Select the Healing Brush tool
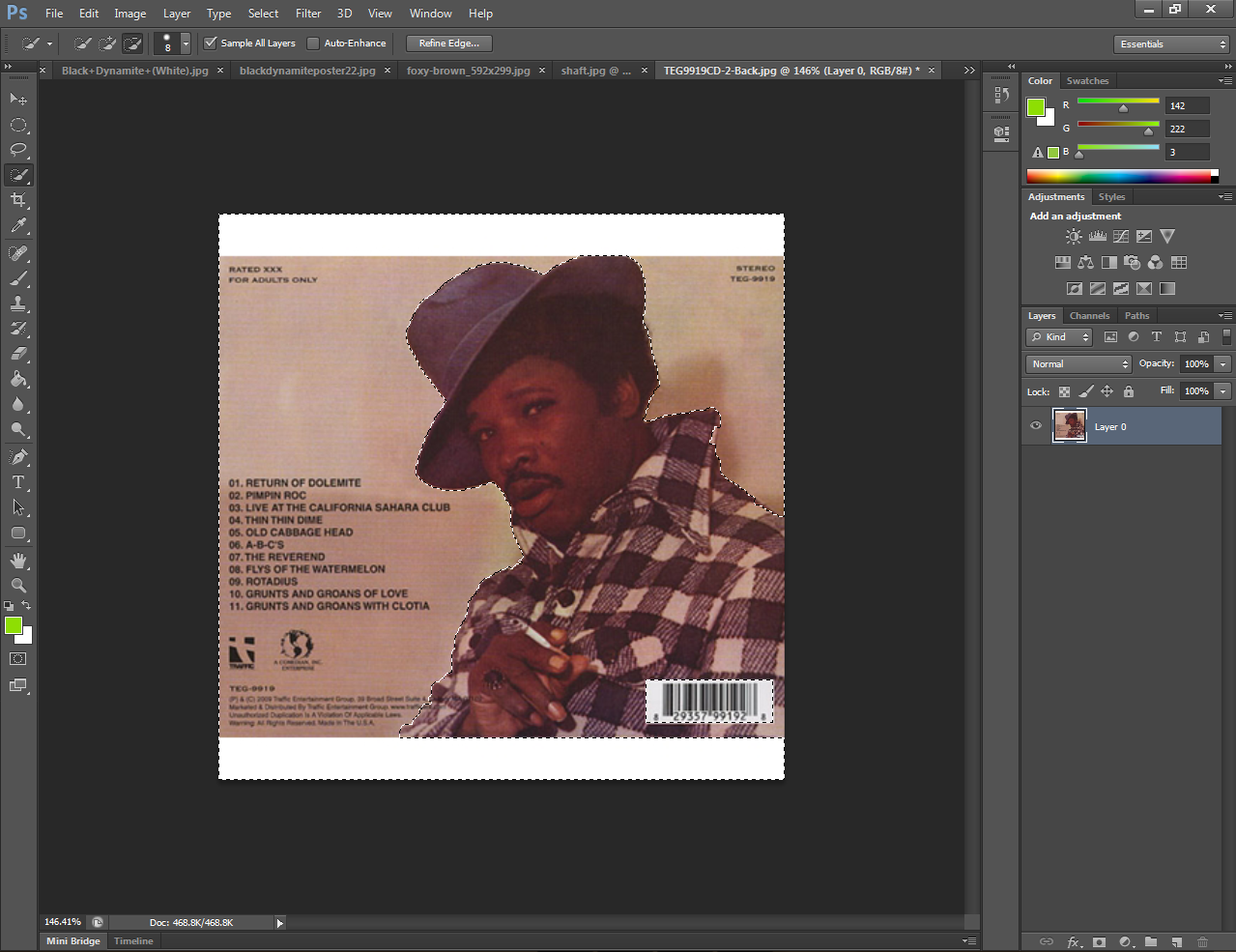1236x952 pixels. pos(18,253)
